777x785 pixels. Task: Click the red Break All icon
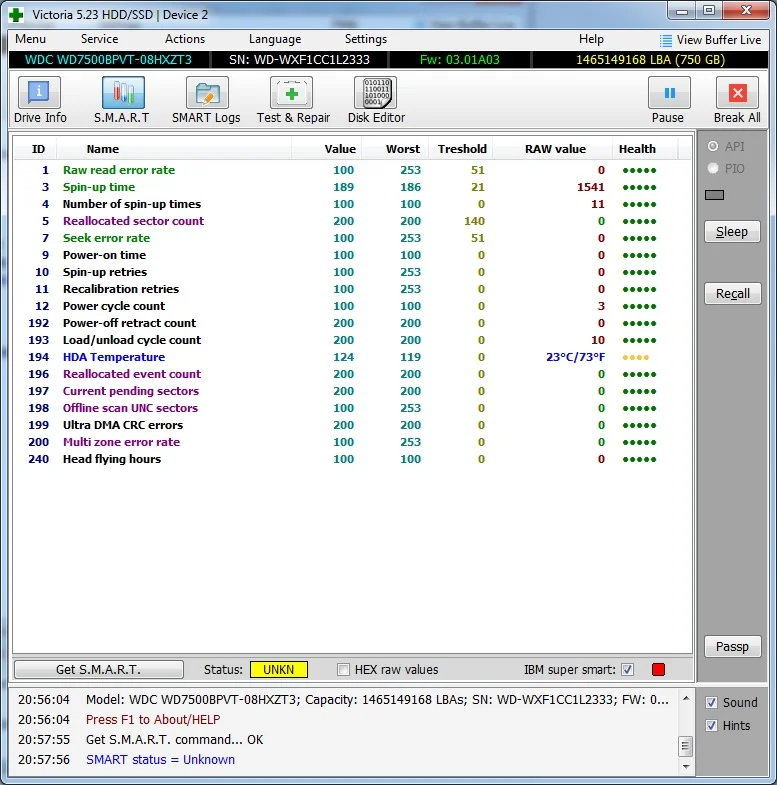(x=737, y=93)
